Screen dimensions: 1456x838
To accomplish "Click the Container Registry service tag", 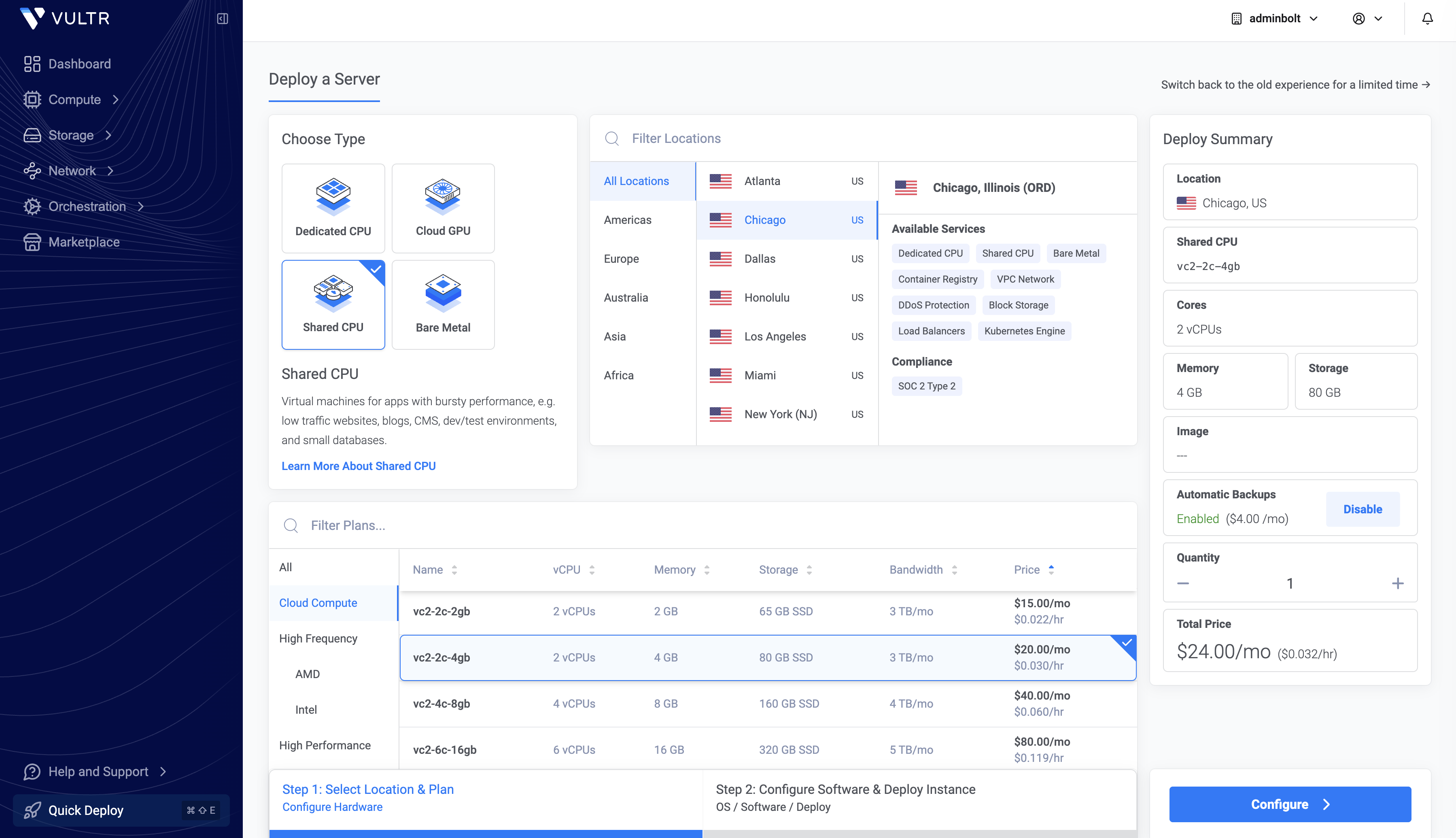I will click(938, 279).
